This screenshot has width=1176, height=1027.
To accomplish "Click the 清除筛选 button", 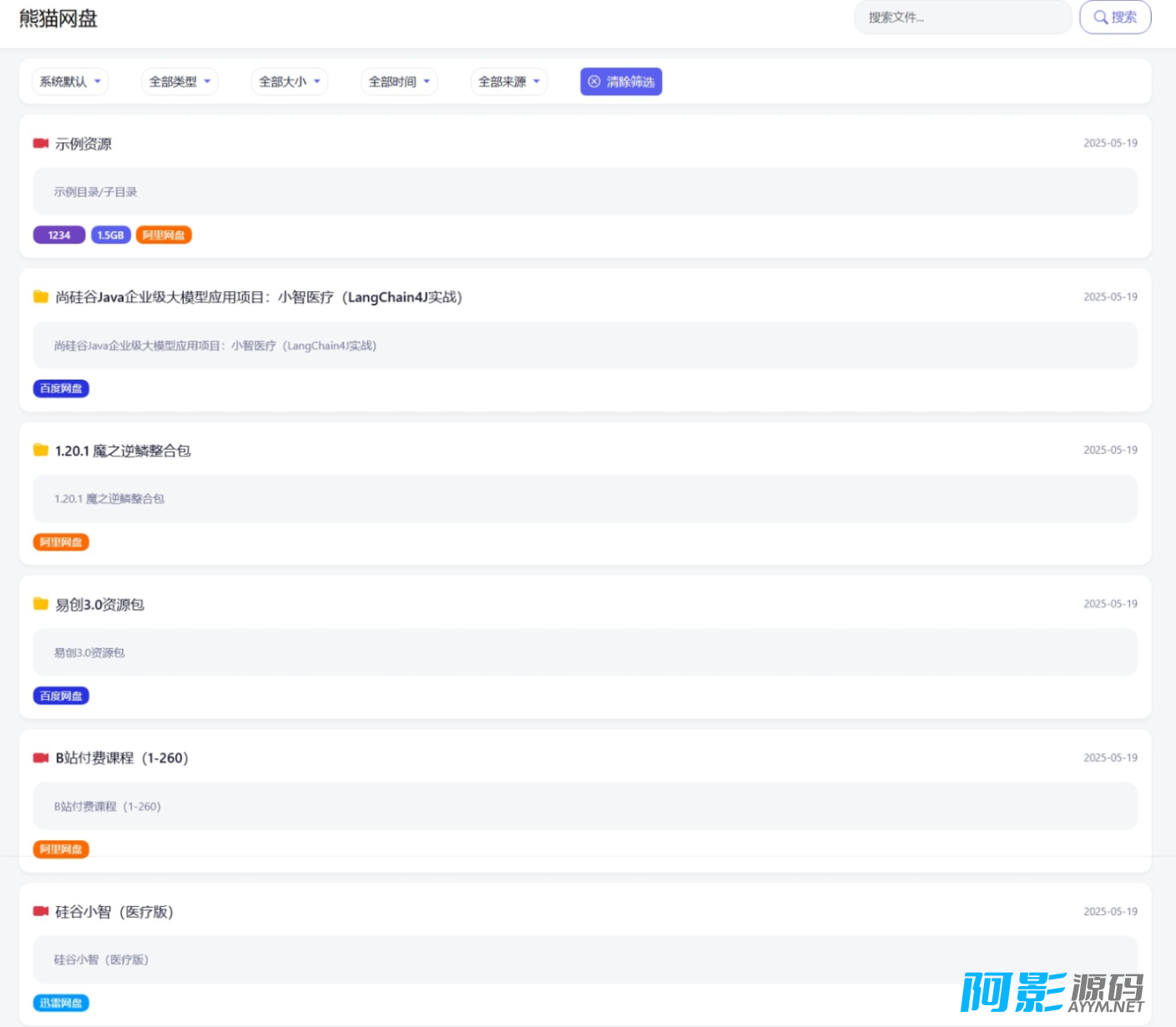I will tap(621, 82).
